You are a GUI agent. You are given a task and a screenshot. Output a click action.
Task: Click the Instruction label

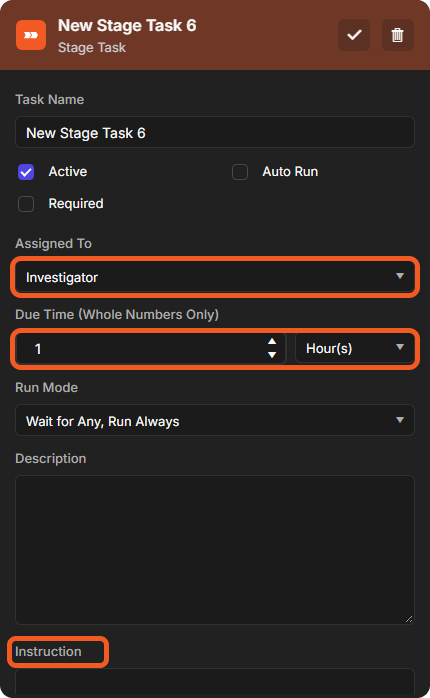pyautogui.click(x=48, y=652)
